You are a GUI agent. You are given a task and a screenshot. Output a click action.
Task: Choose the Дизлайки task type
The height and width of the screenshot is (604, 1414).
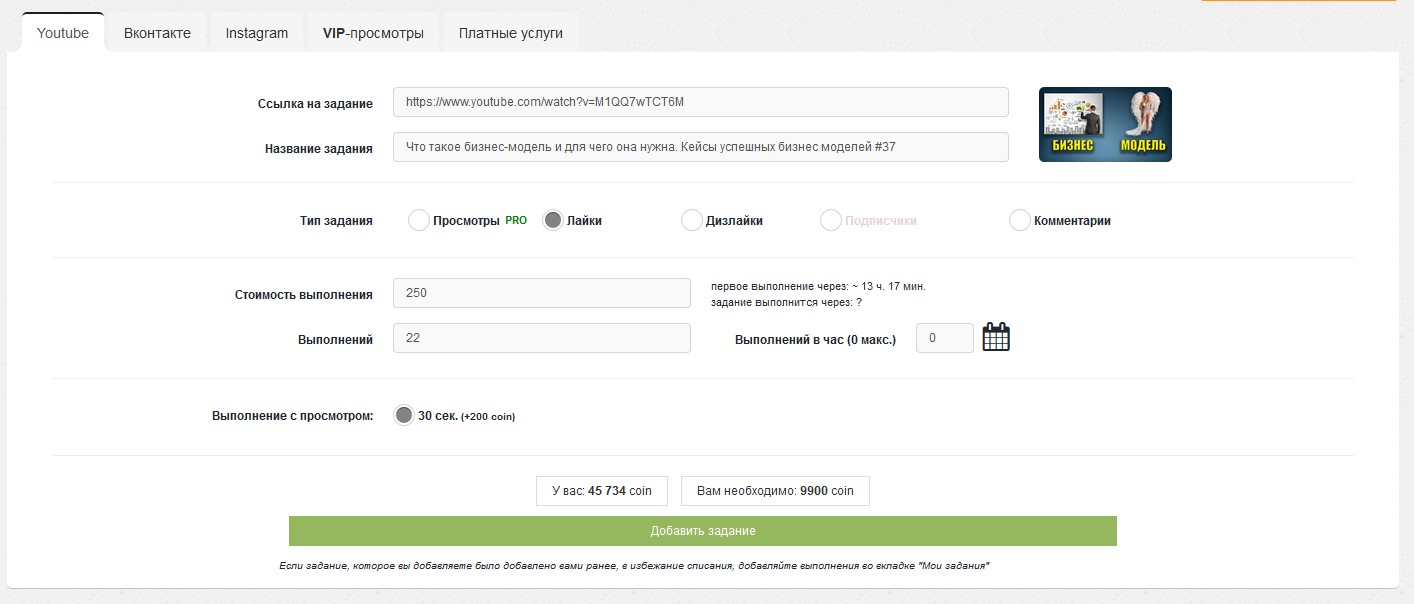(691, 221)
